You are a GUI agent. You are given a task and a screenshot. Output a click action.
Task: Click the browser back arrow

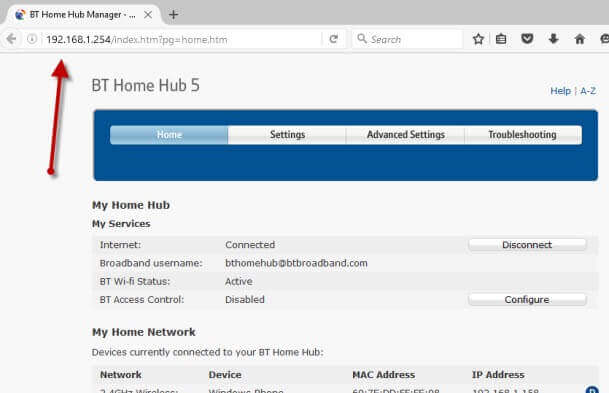point(11,39)
